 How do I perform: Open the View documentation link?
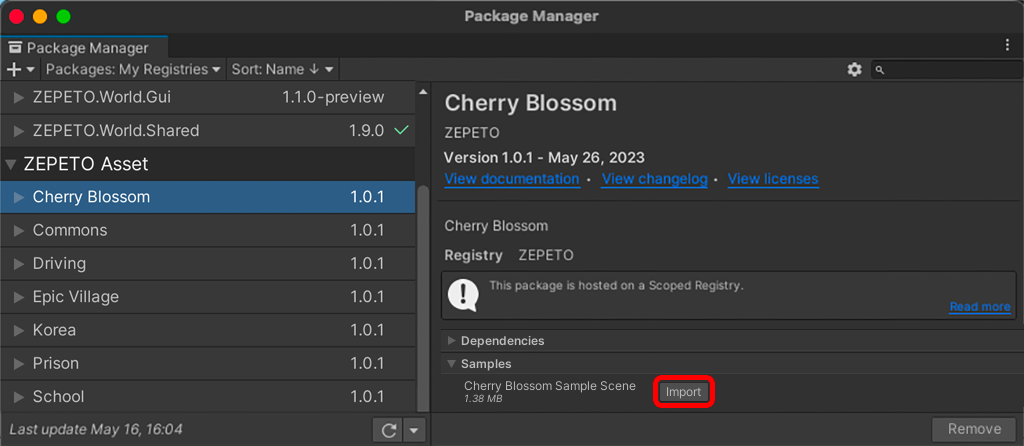(x=511, y=179)
